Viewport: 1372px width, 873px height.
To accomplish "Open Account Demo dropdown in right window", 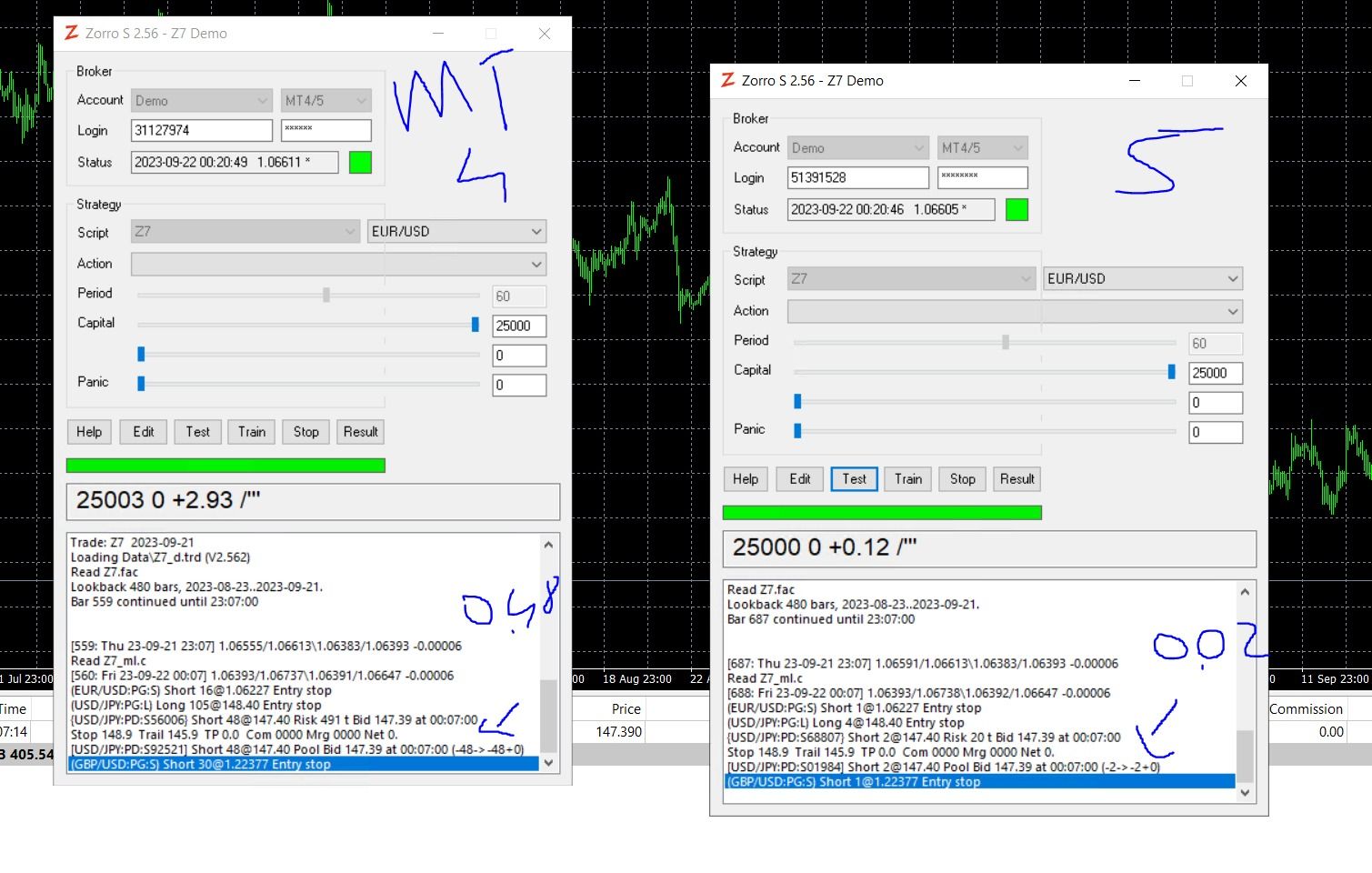I will 857,147.
